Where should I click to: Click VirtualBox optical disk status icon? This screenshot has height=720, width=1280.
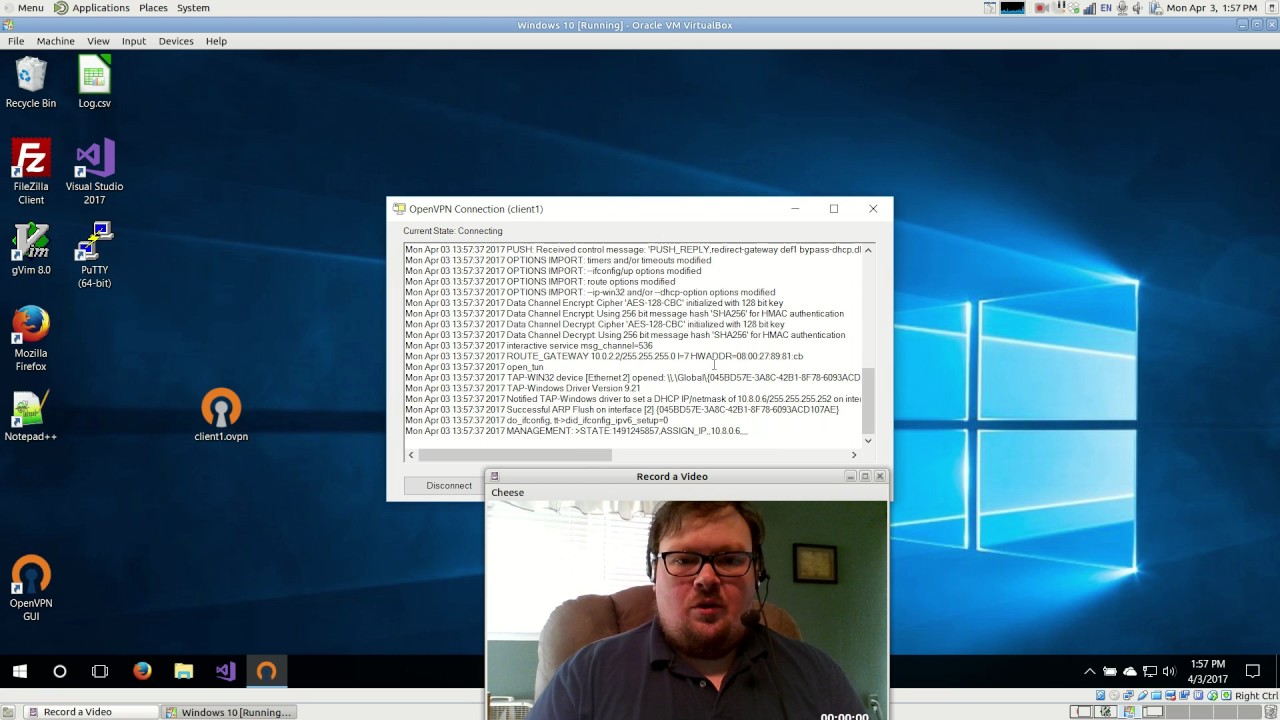click(x=1114, y=695)
